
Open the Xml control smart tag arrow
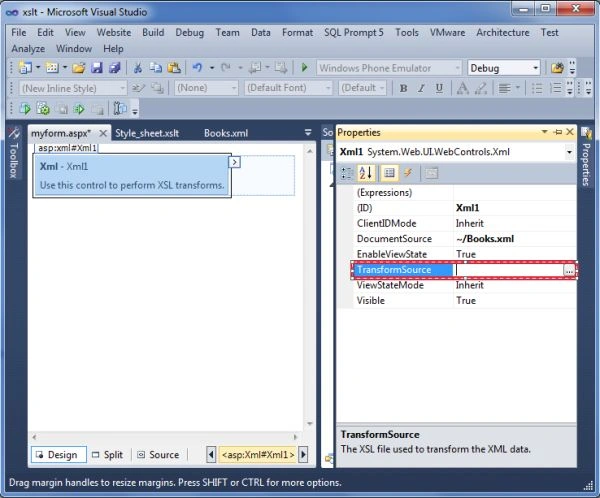pos(234,162)
